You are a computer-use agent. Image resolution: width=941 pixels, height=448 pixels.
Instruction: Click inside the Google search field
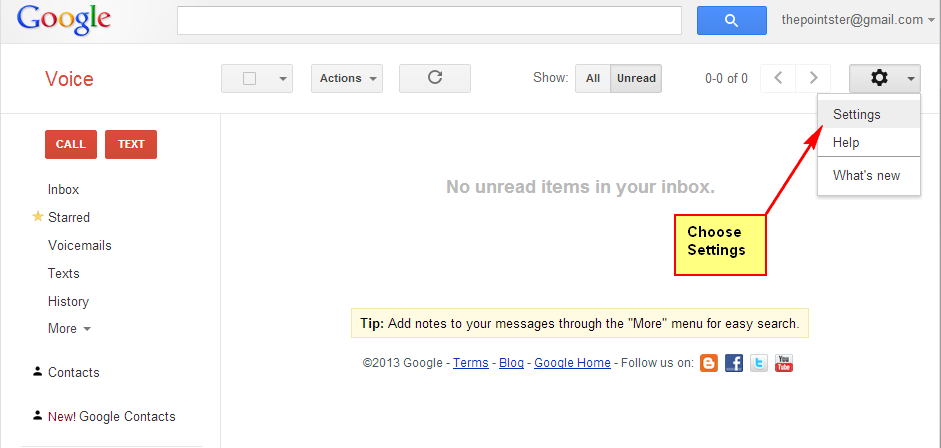[429, 20]
